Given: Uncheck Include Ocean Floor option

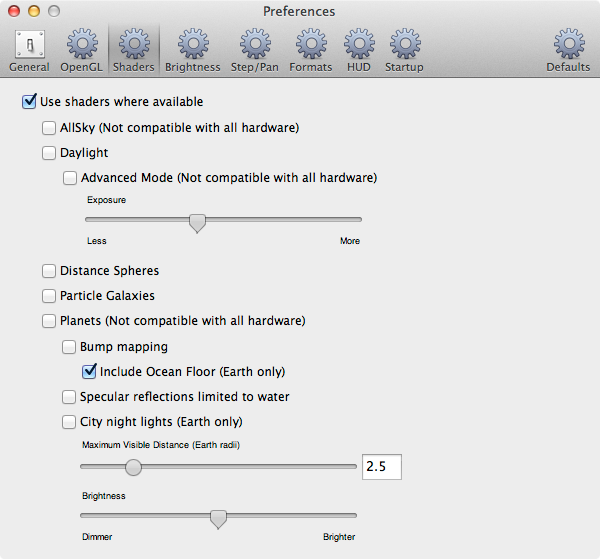Looking at the screenshot, I should (x=89, y=372).
